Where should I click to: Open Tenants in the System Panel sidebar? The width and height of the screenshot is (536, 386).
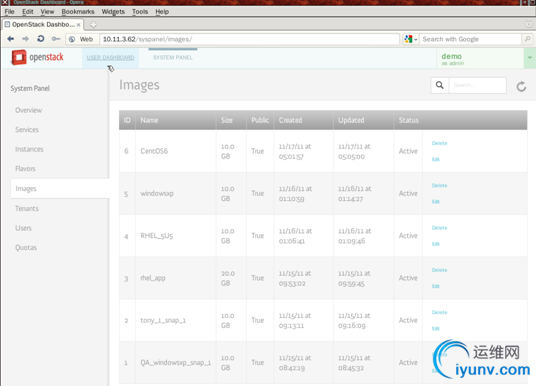click(x=27, y=209)
